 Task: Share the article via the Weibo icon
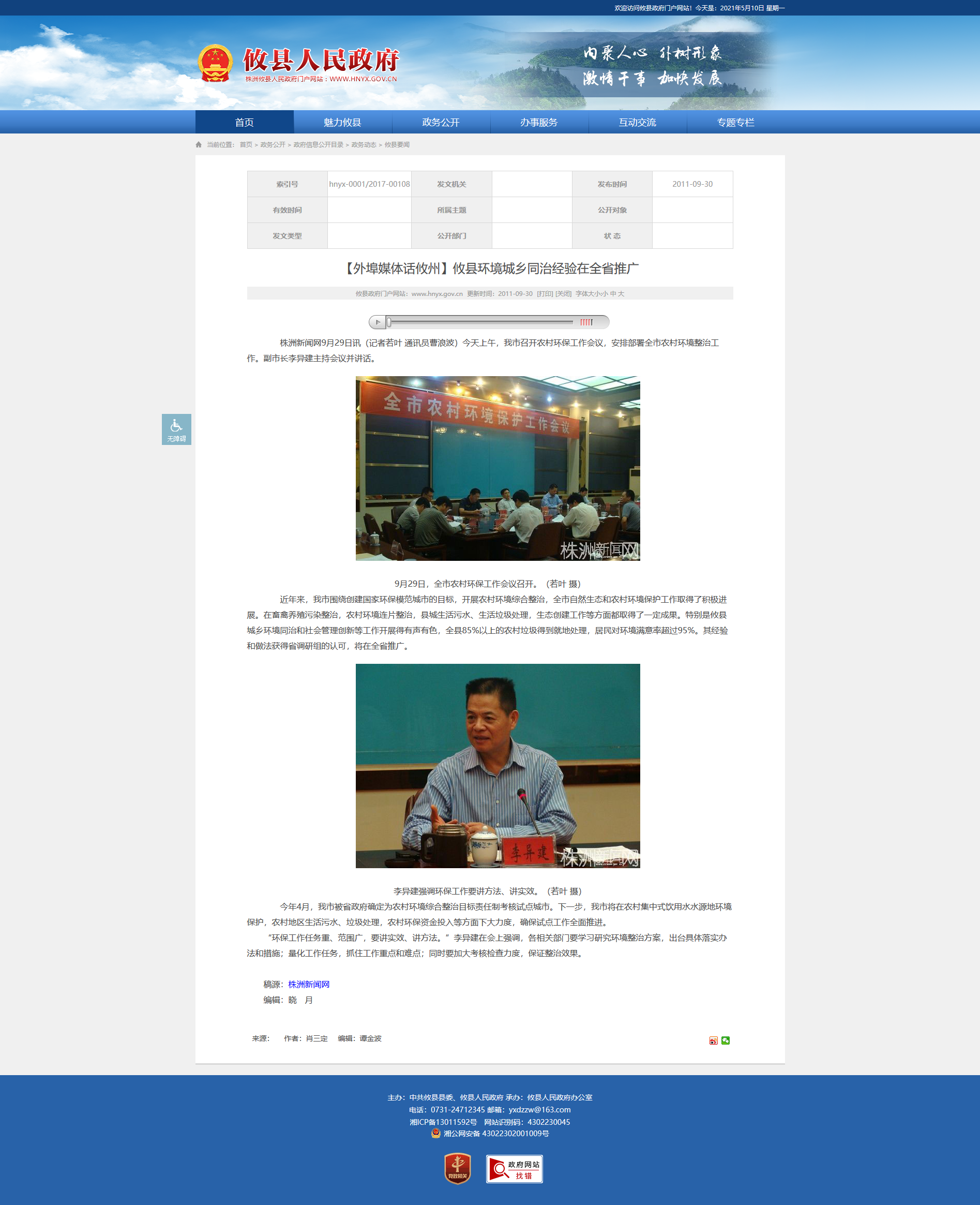tap(714, 1040)
